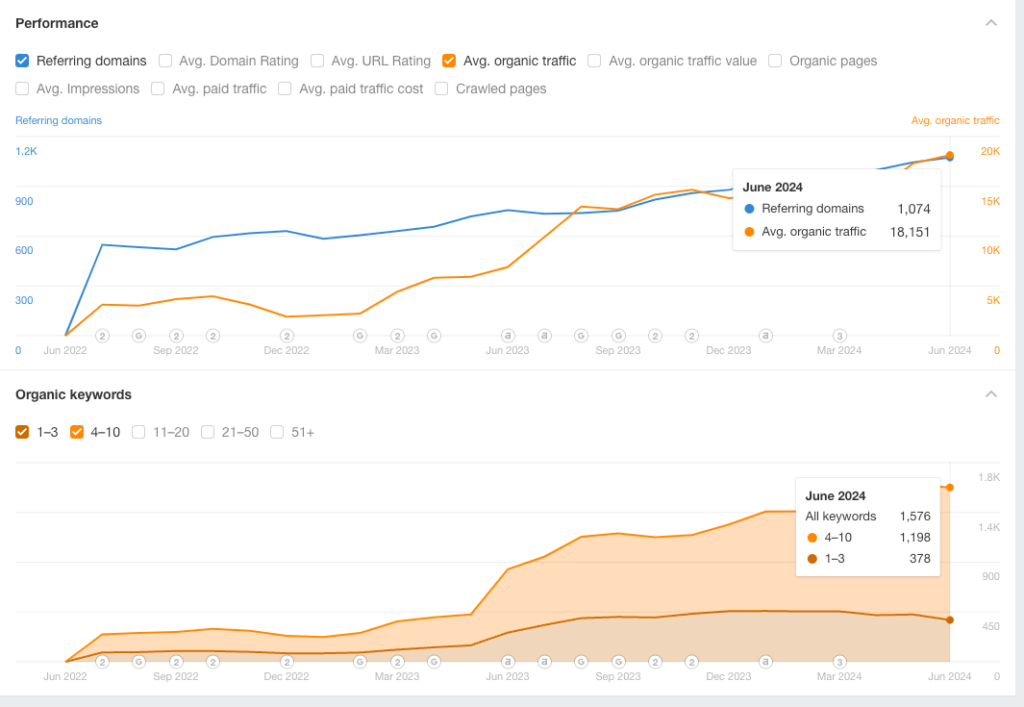Click the 4–10 line endpoint in Organic keywords chart
Viewport: 1024px width, 707px height.
(x=949, y=487)
